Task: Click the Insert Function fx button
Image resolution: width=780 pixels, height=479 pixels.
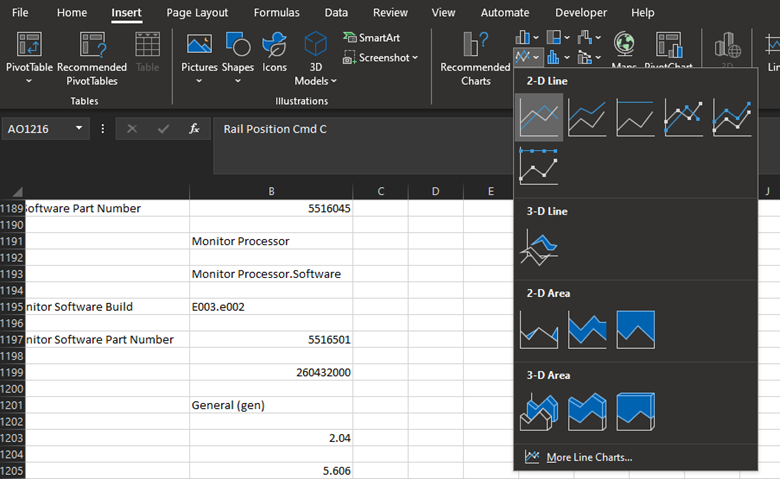Action: 195,129
